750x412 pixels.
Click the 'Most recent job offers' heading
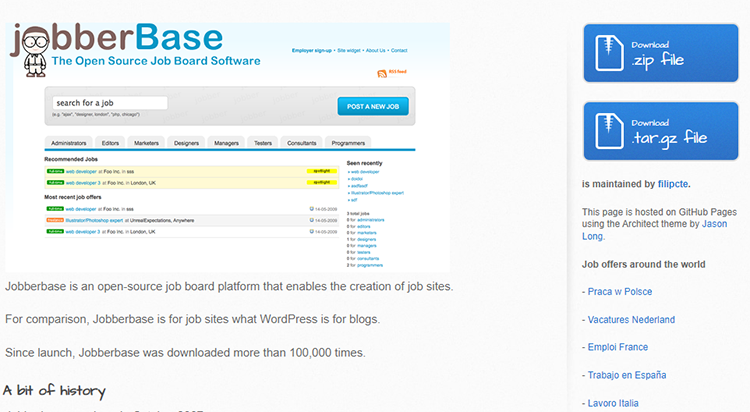[x=73, y=197]
